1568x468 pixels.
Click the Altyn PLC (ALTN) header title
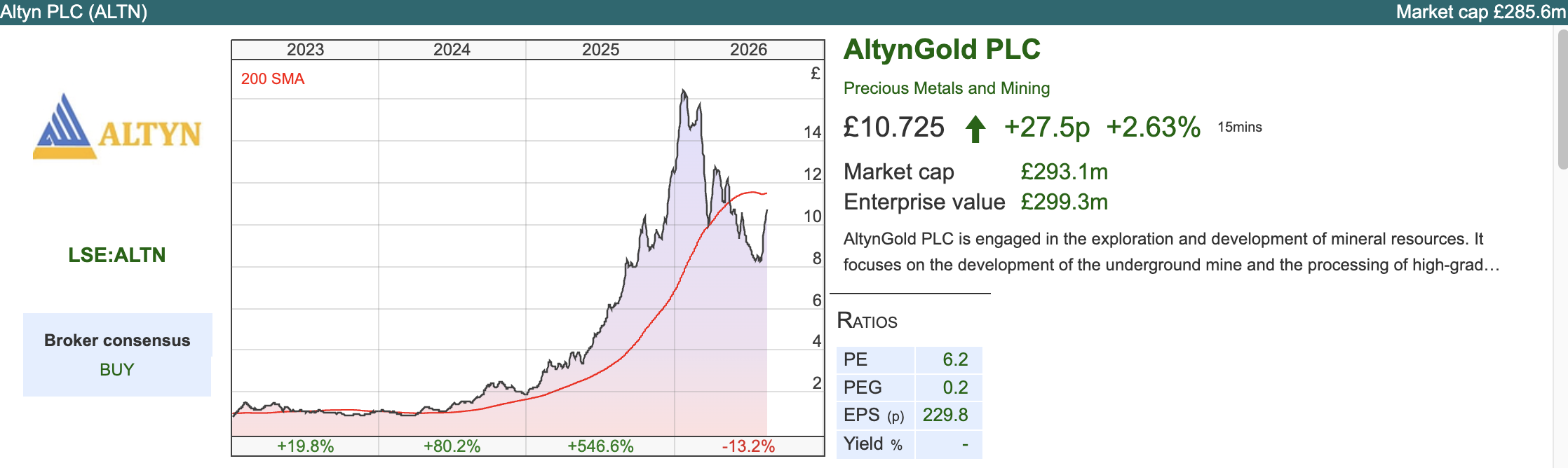tap(74, 12)
